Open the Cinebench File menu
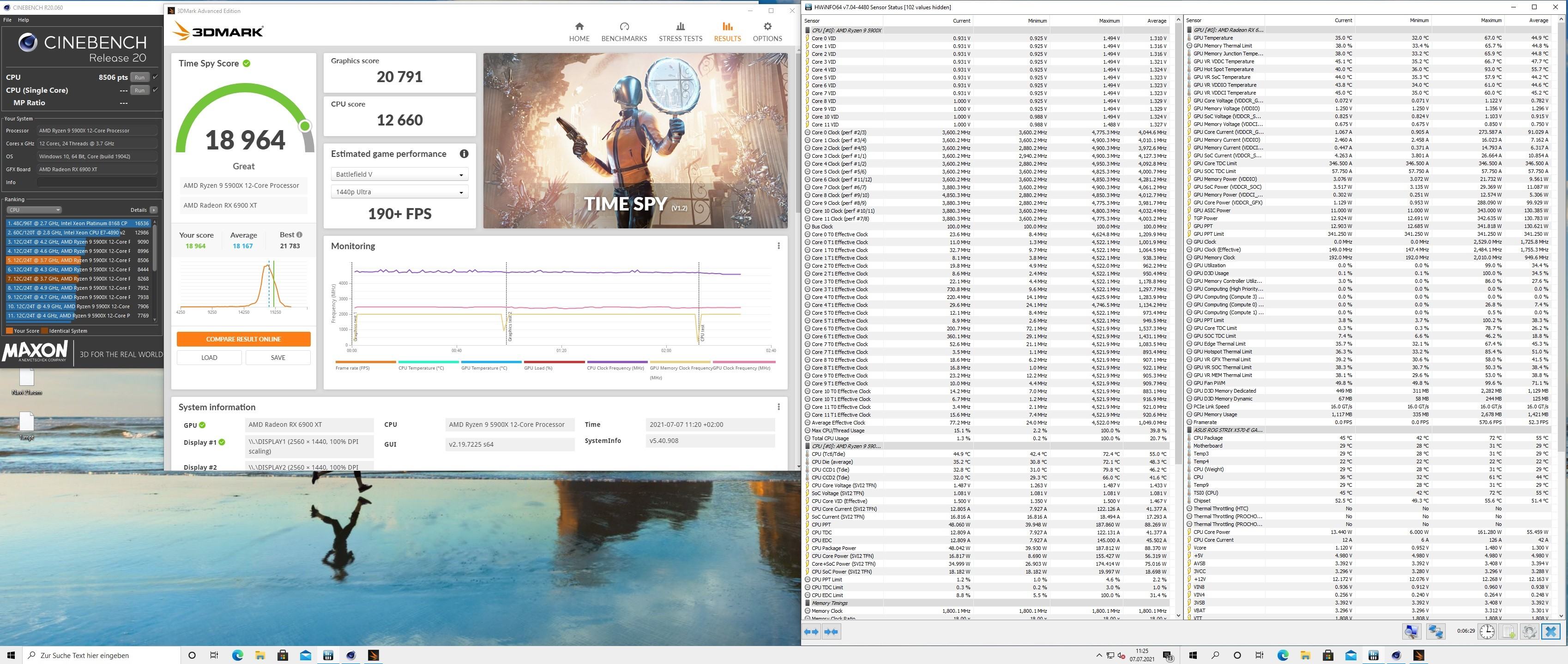1568x664 pixels. pos(7,20)
